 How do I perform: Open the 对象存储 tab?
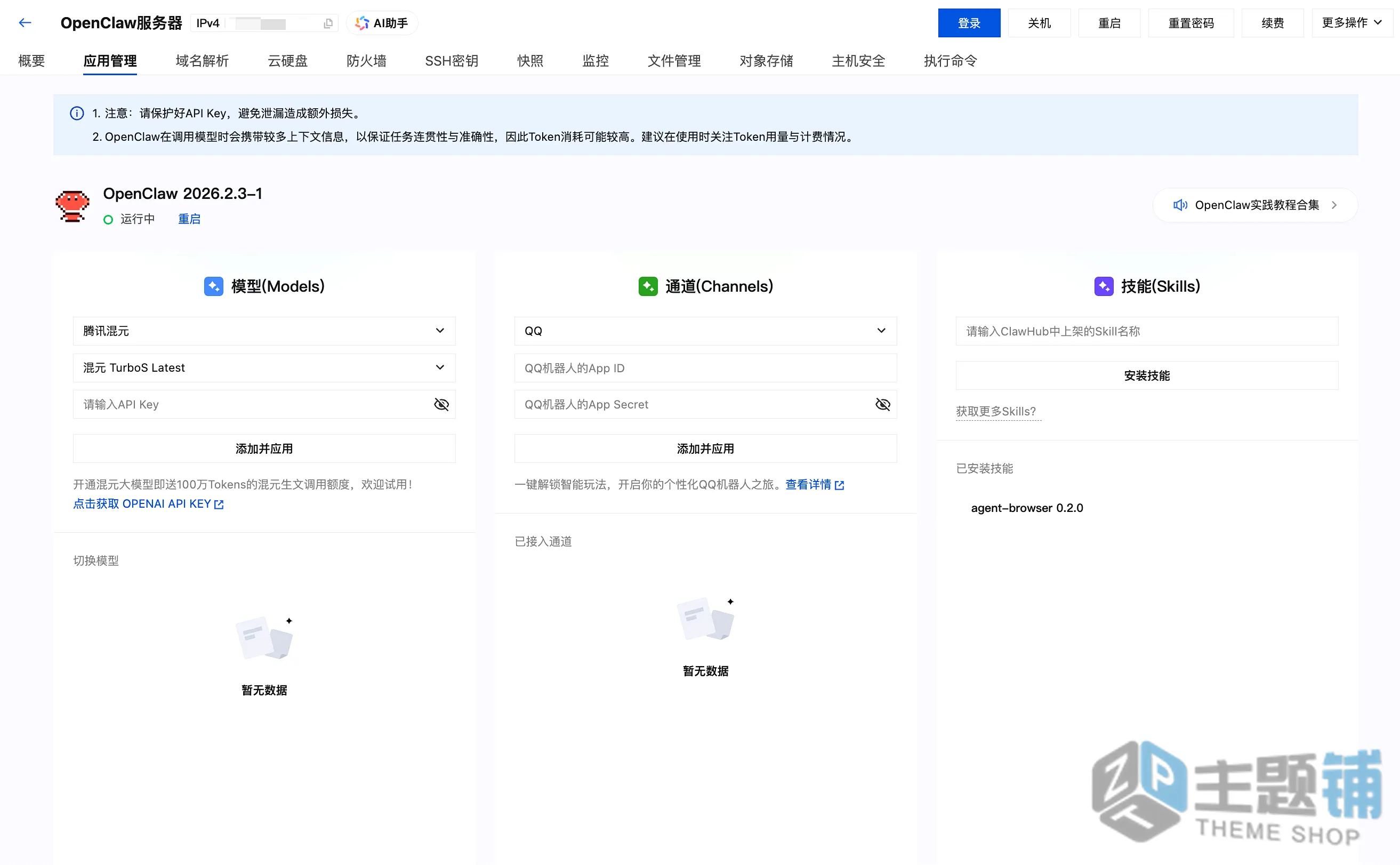coord(766,61)
